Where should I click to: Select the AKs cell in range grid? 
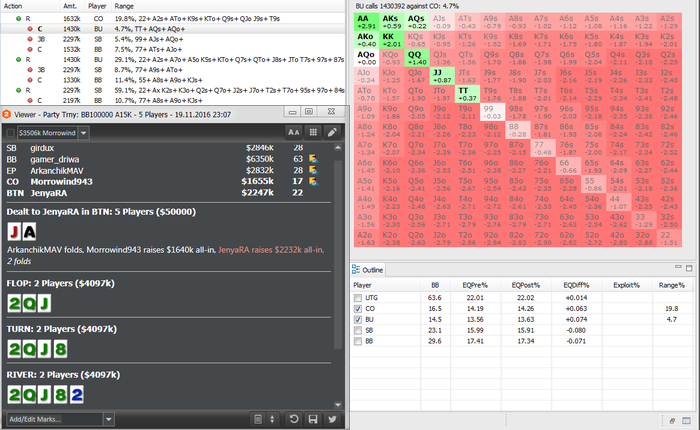point(392,22)
